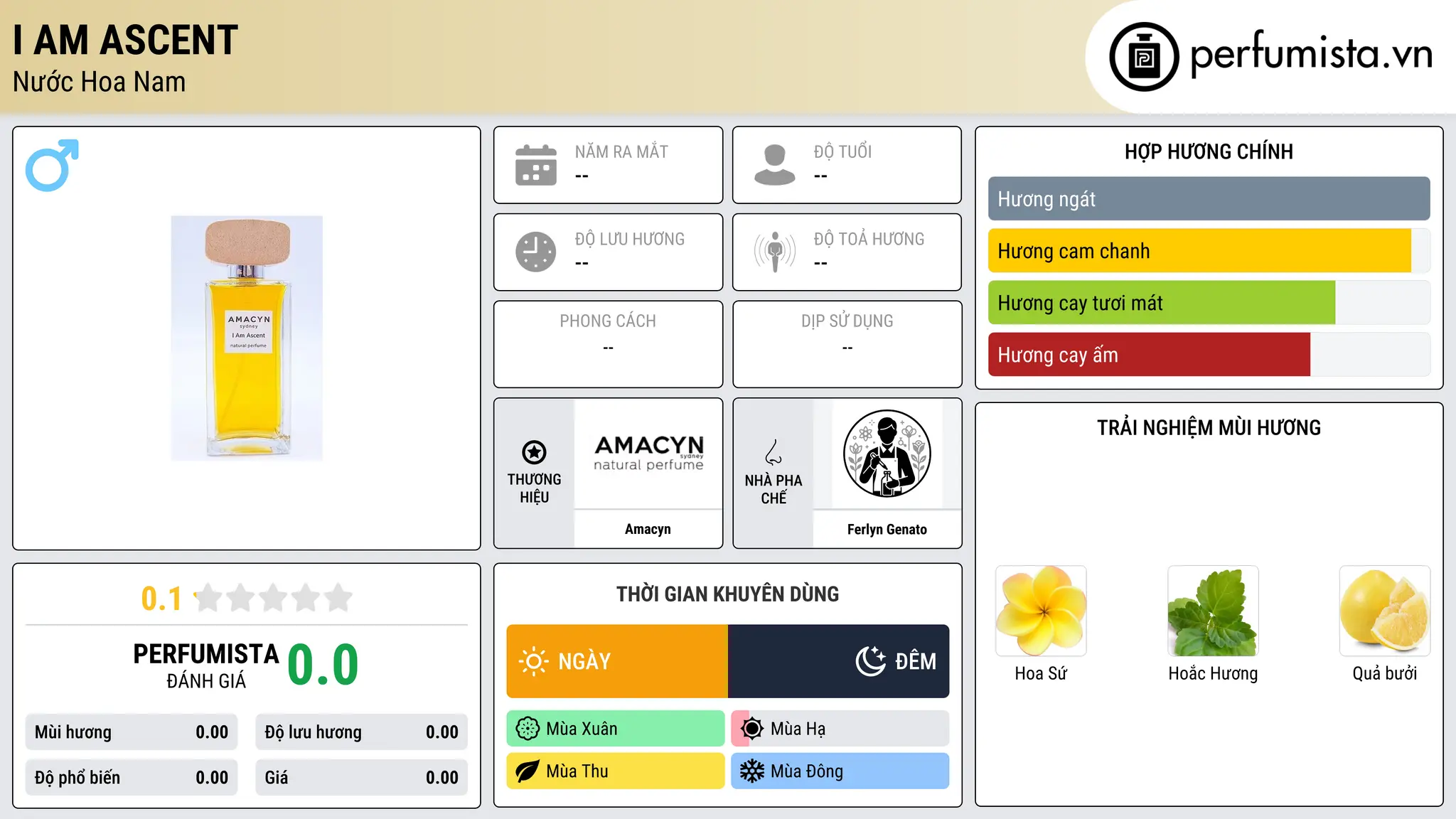Click the orange 0.1 user rating value
Screen dimensions: 1456x819
tap(161, 599)
